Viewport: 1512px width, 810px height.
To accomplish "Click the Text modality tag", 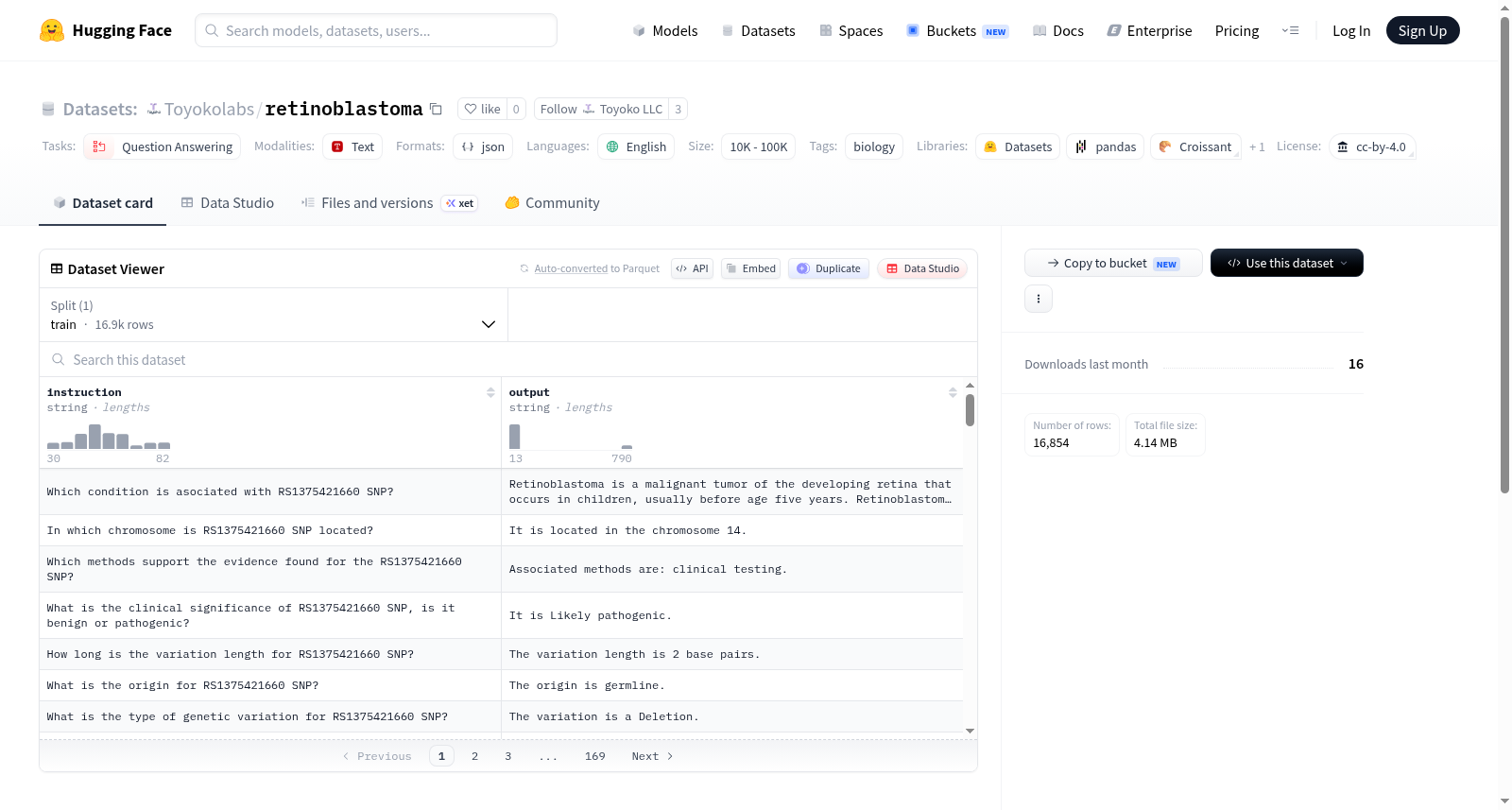I will coord(352,146).
